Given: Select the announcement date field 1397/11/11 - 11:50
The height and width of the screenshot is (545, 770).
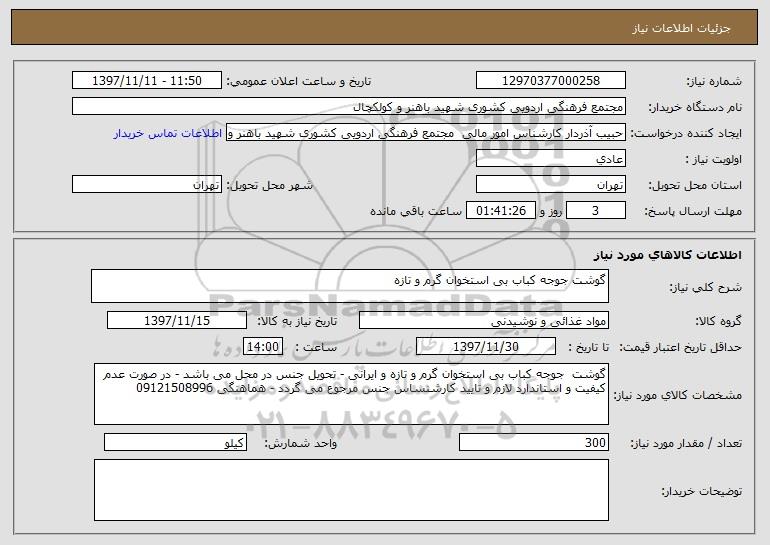Looking at the screenshot, I should [146, 81].
